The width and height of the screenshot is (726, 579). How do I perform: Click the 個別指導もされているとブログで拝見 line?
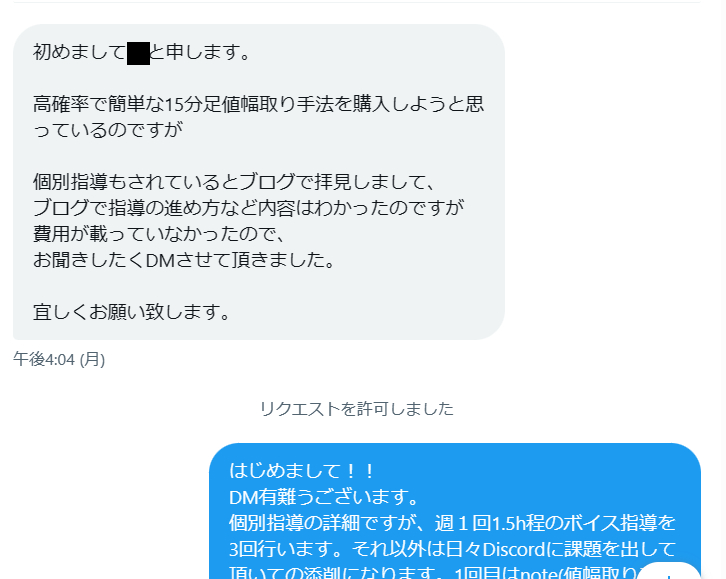[234, 182]
